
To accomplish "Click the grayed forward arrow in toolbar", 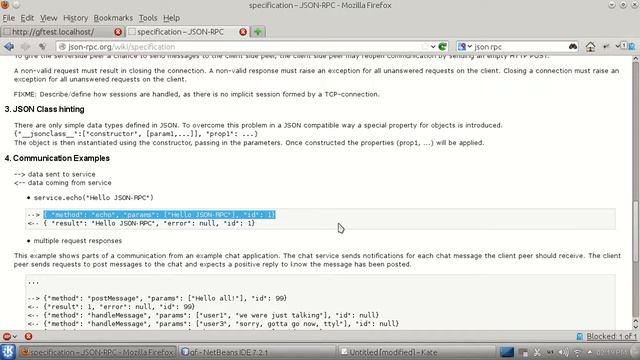I will (25, 47).
